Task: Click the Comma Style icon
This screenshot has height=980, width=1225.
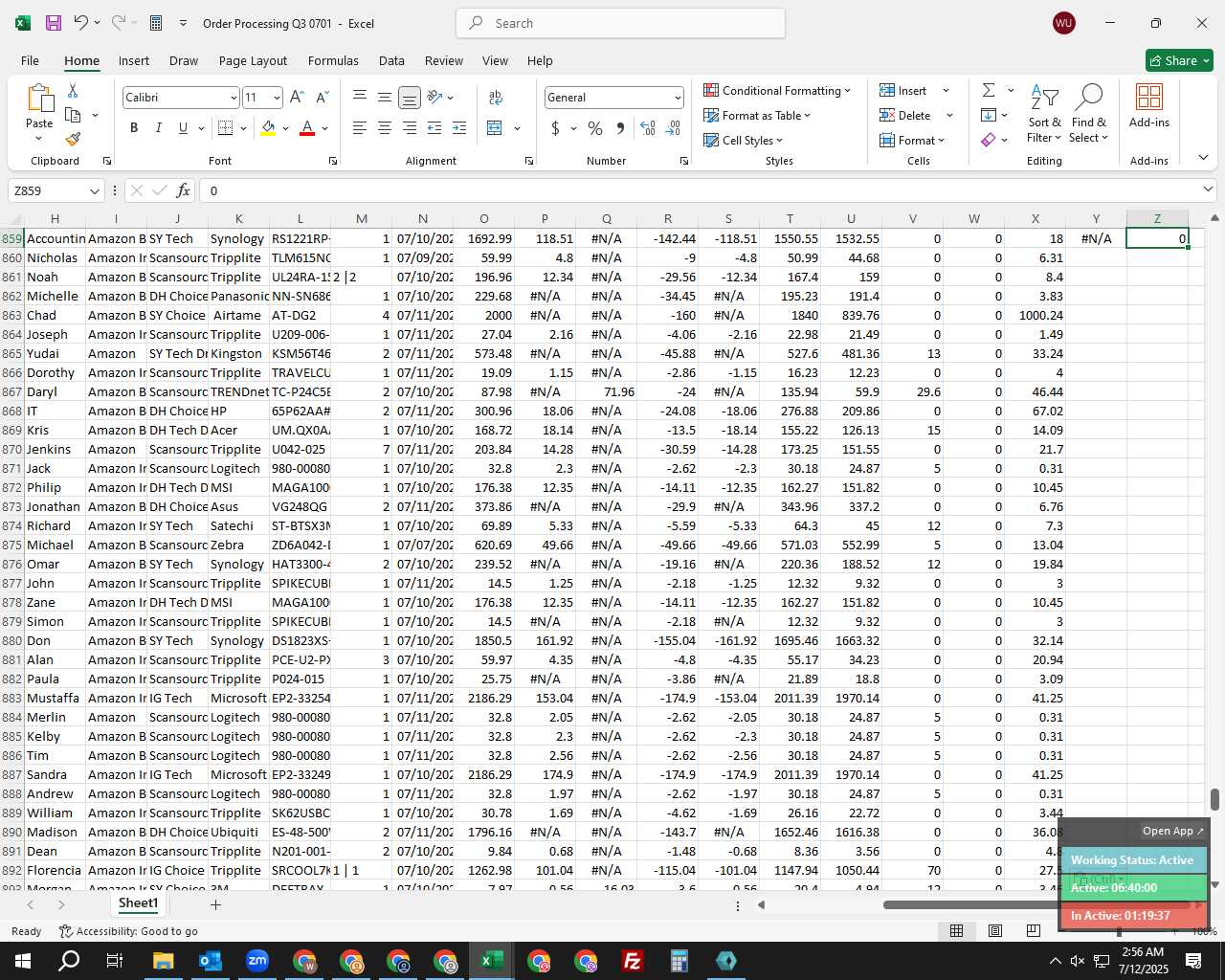Action: coord(620,128)
